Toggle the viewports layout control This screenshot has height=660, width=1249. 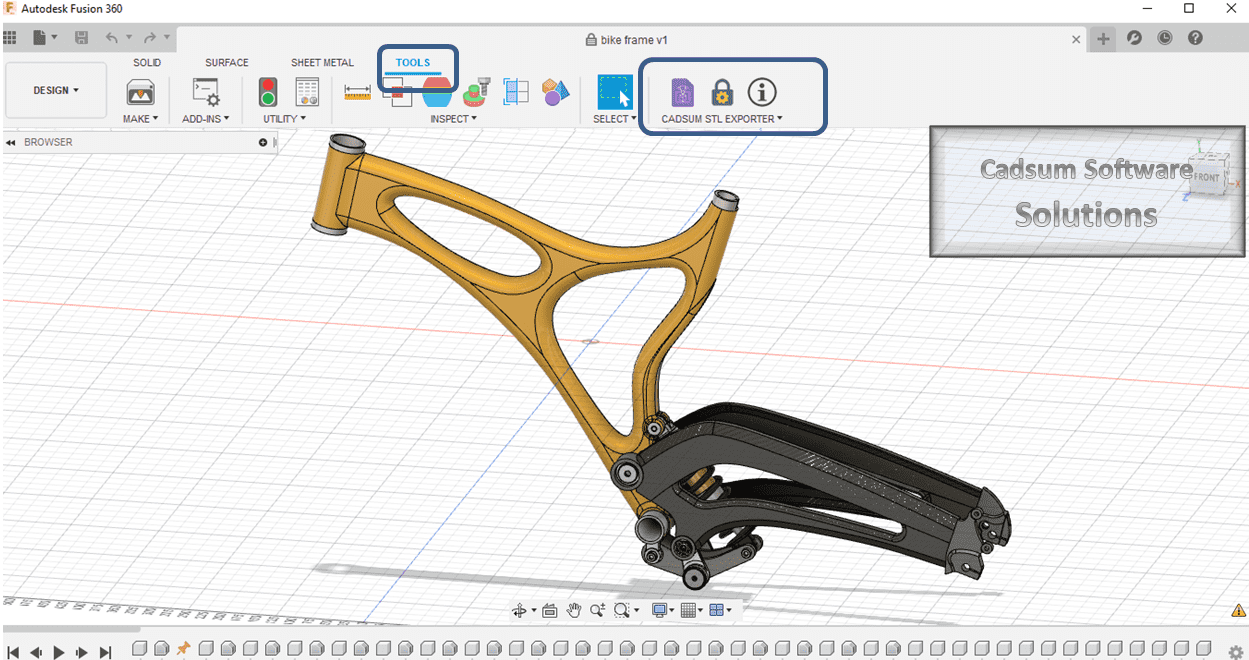pyautogui.click(x=714, y=609)
